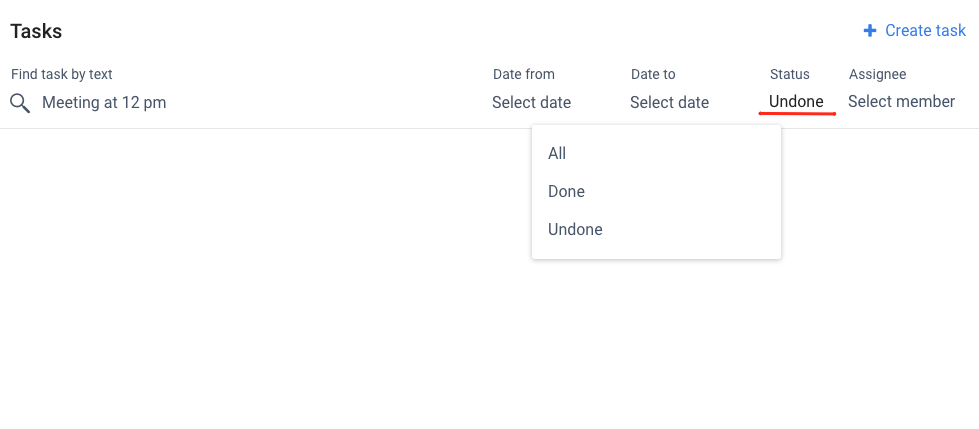Click the red underline beneath Undone
The width and height of the screenshot is (979, 429).
[797, 114]
